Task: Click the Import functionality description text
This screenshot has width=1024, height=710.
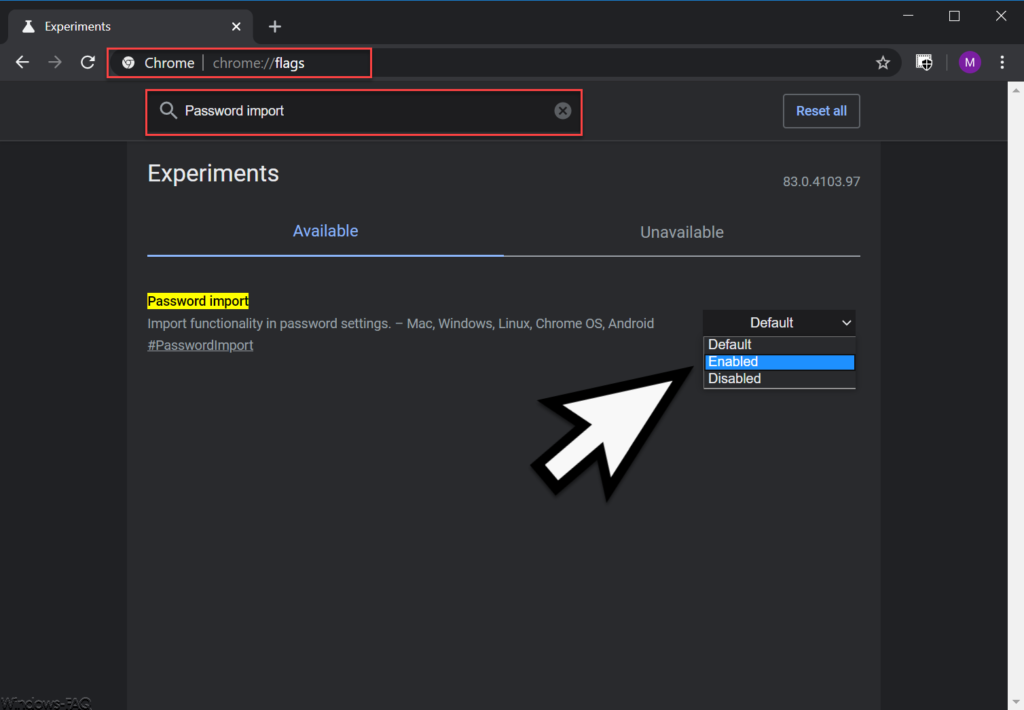Action: coord(400,323)
